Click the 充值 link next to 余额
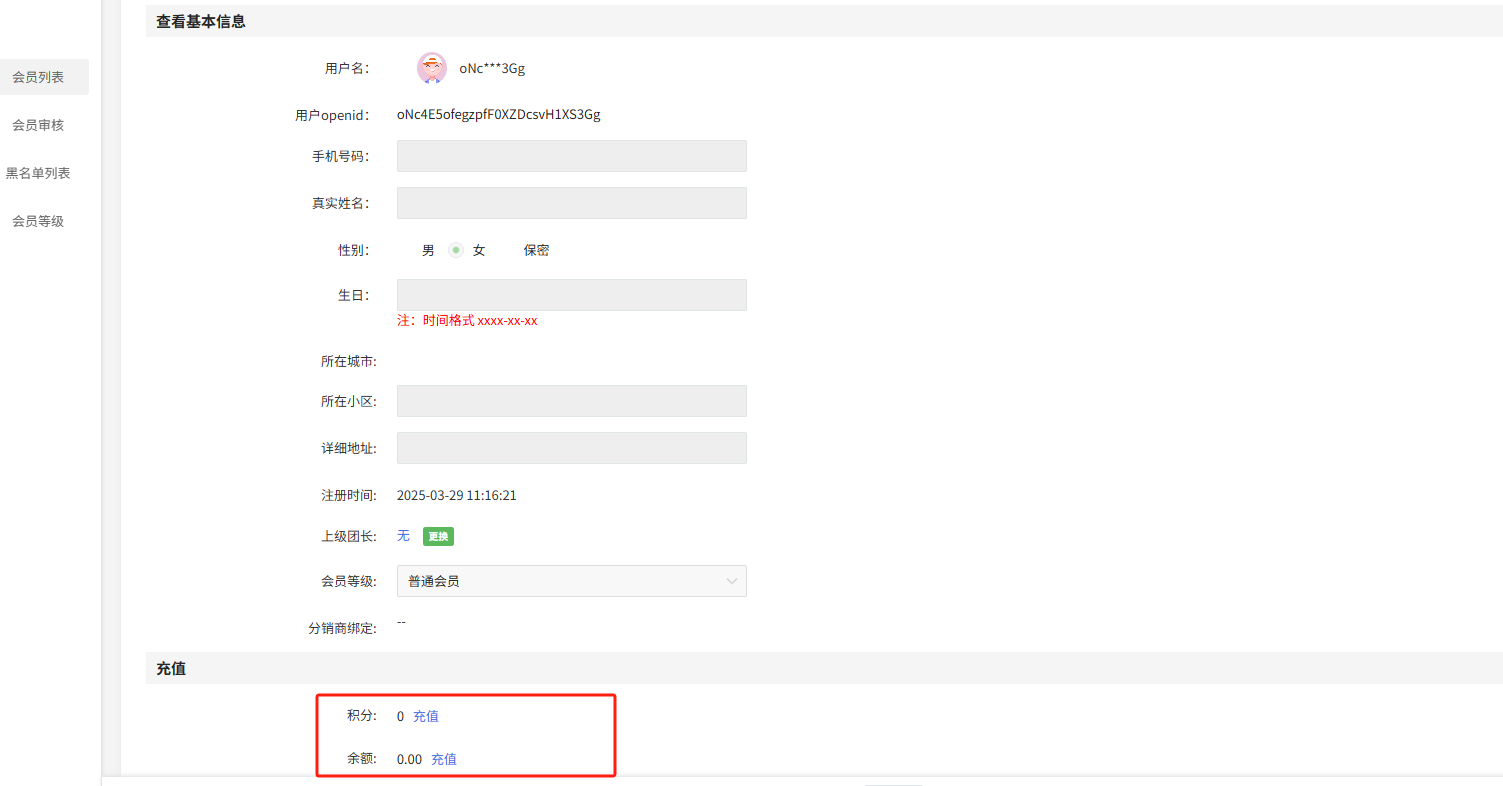Image resolution: width=1503 pixels, height=786 pixels. click(443, 759)
